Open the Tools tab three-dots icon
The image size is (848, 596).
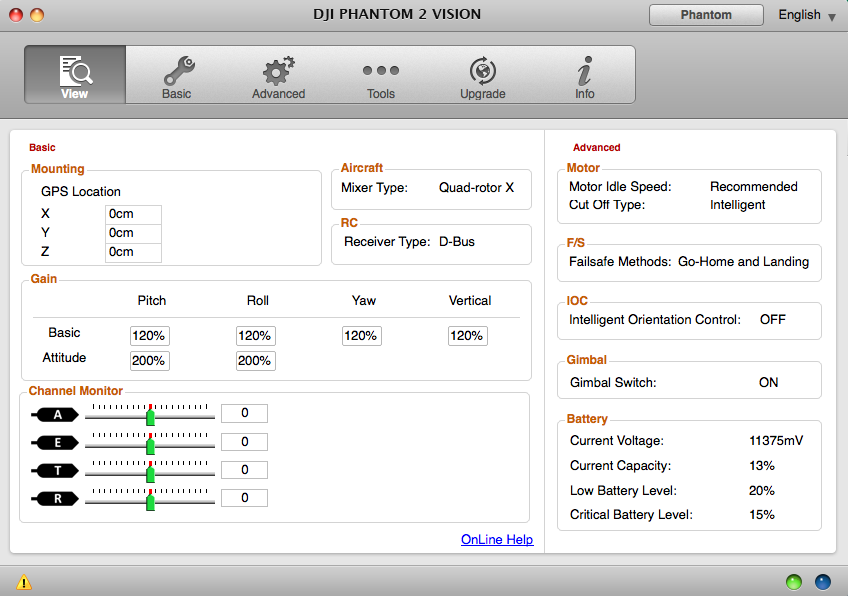pos(381,70)
